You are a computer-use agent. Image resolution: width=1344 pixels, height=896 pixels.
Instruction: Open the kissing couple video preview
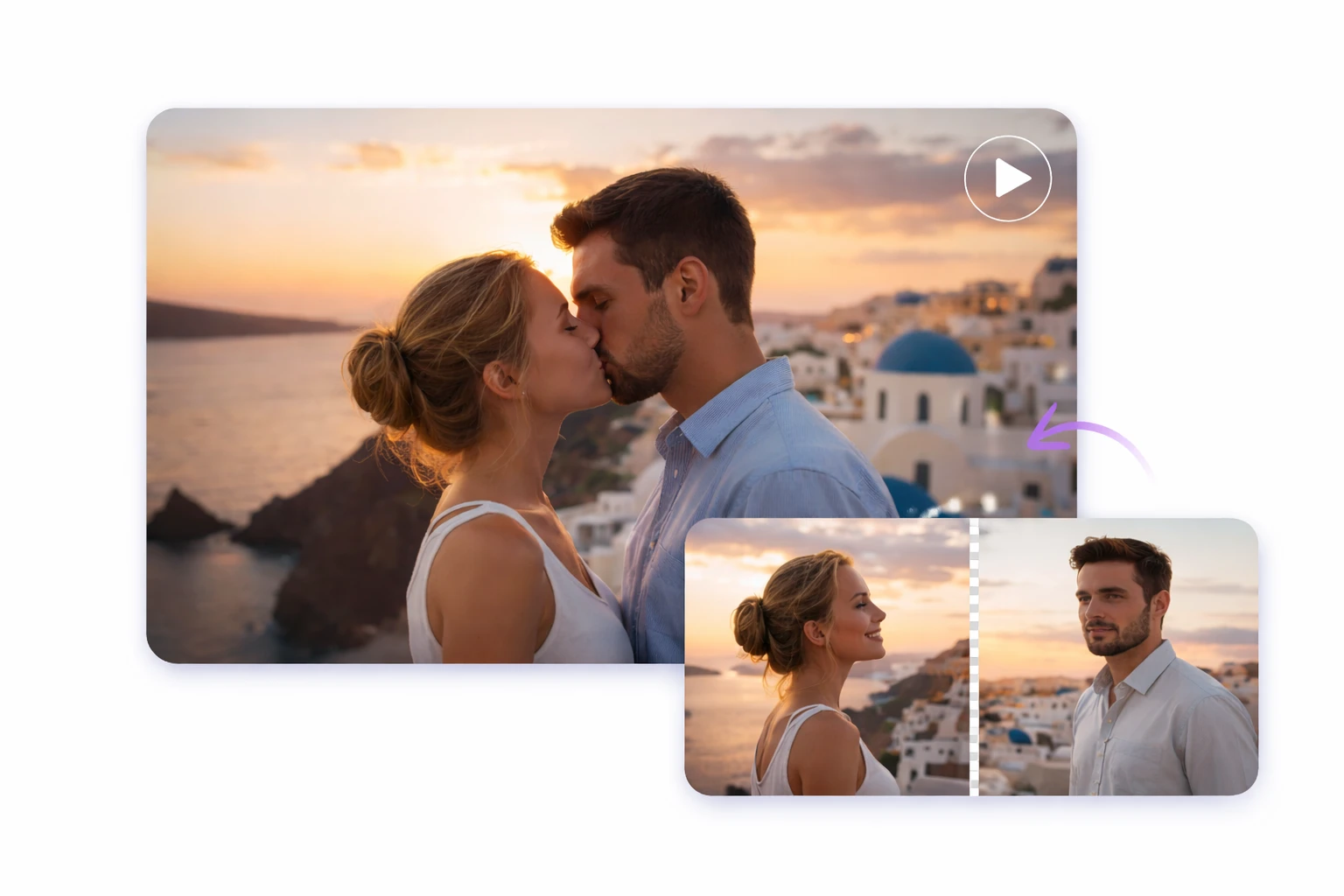1007,178
